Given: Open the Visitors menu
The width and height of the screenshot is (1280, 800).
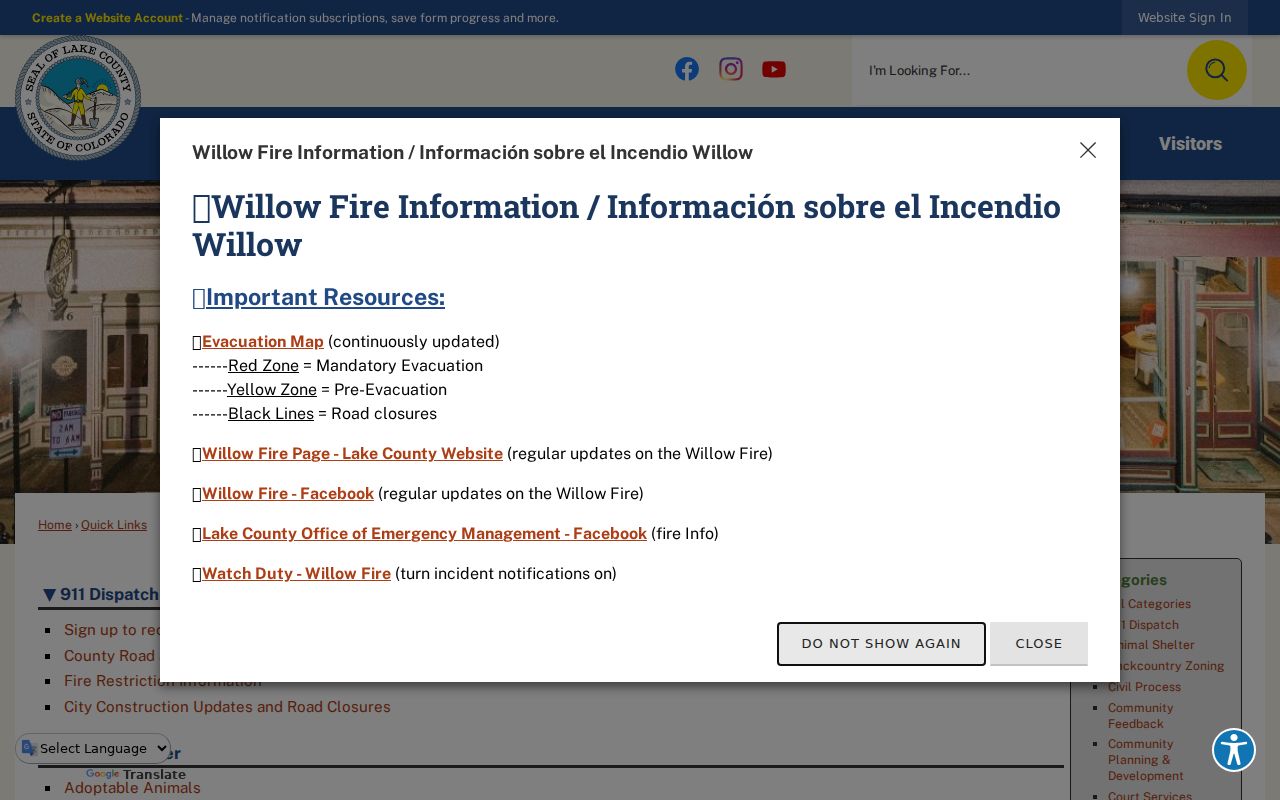Looking at the screenshot, I should (1190, 144).
